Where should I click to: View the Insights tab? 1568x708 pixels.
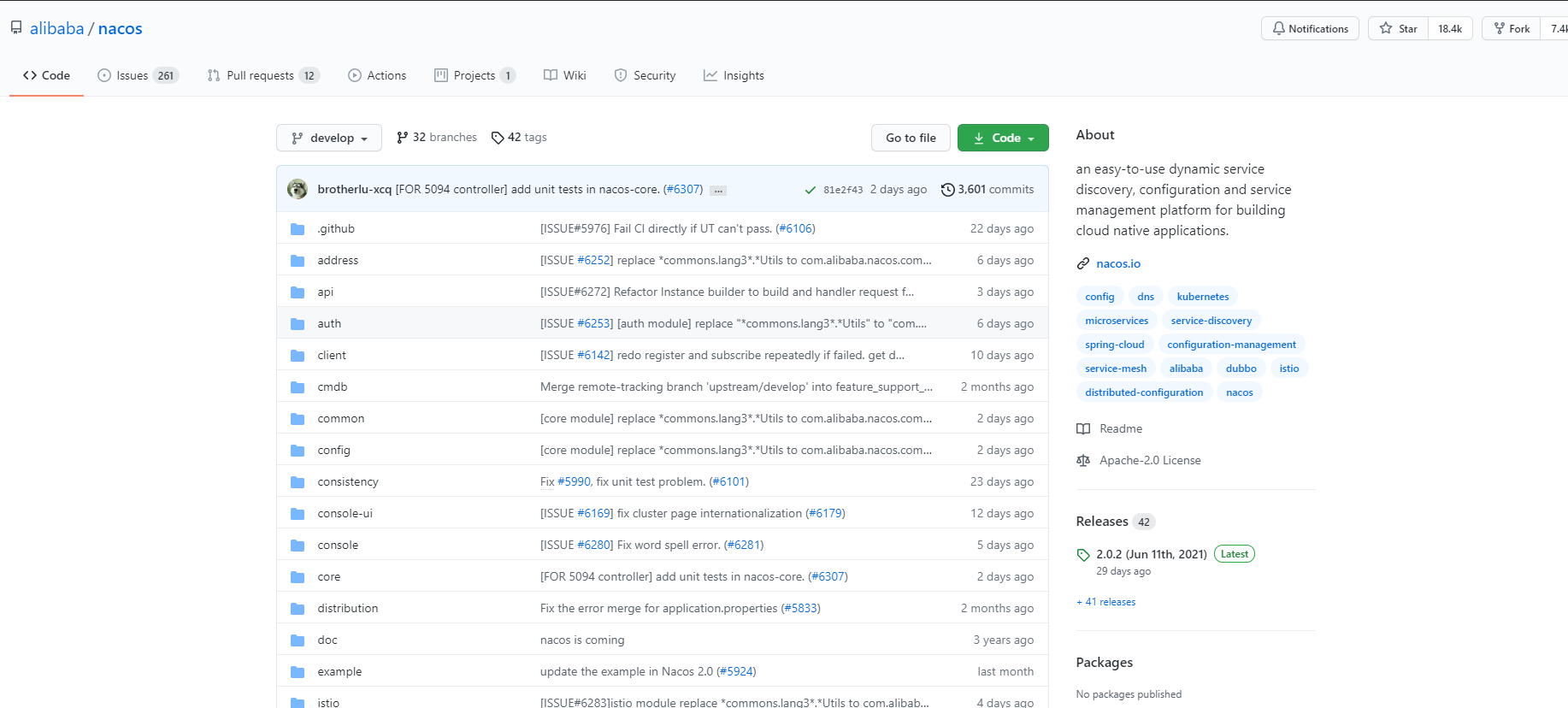(734, 75)
